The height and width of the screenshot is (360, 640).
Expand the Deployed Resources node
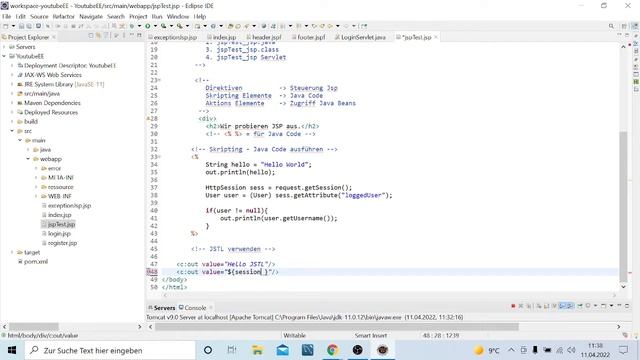coord(12,113)
